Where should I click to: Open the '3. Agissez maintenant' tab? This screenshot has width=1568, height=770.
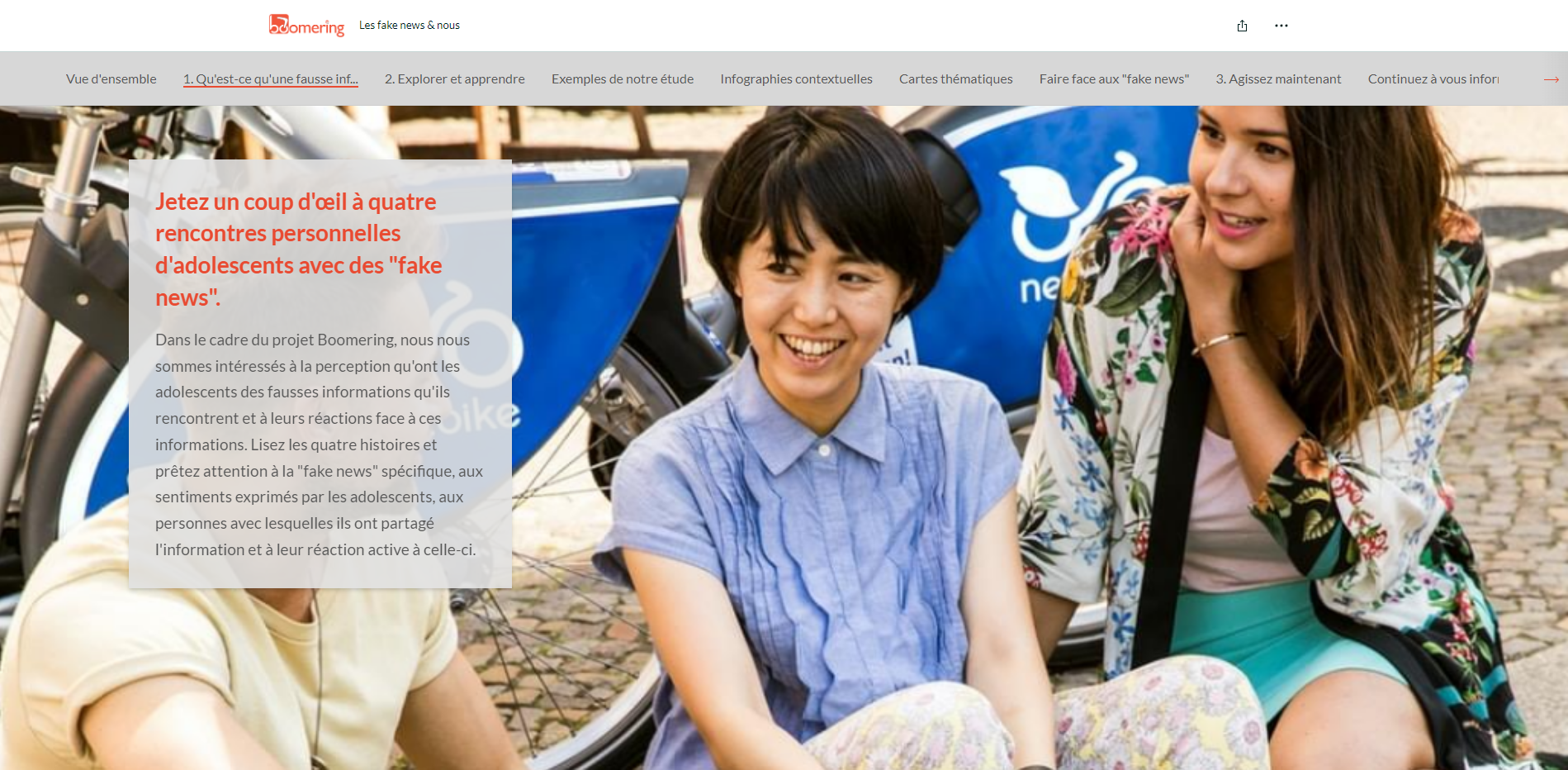[x=1278, y=79]
